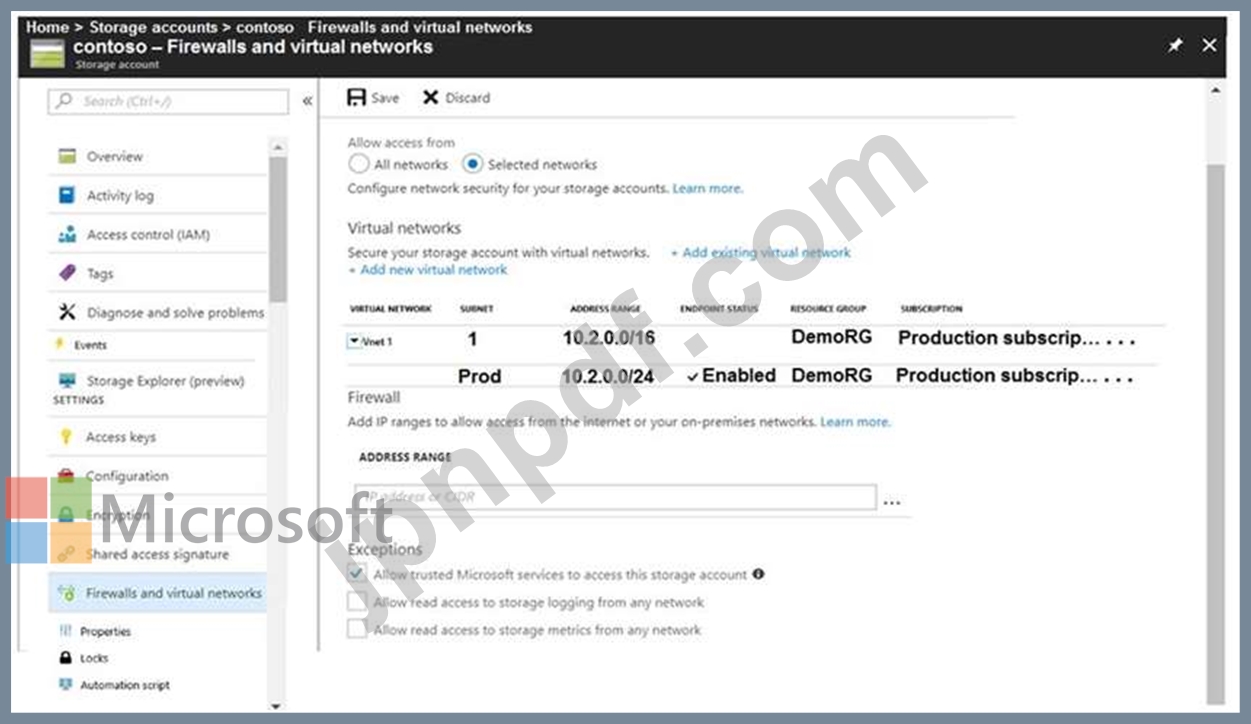Click the Access control (IAM) icon

(x=67, y=234)
